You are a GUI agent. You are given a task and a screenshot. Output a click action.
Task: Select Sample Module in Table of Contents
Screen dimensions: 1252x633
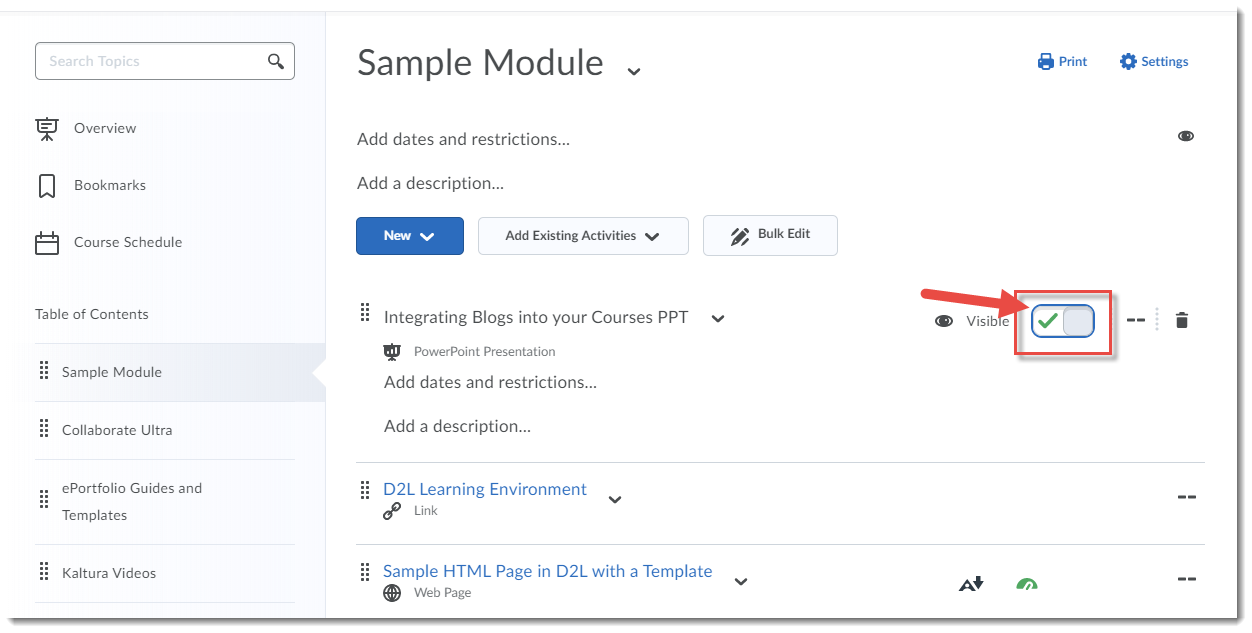[x=111, y=371]
